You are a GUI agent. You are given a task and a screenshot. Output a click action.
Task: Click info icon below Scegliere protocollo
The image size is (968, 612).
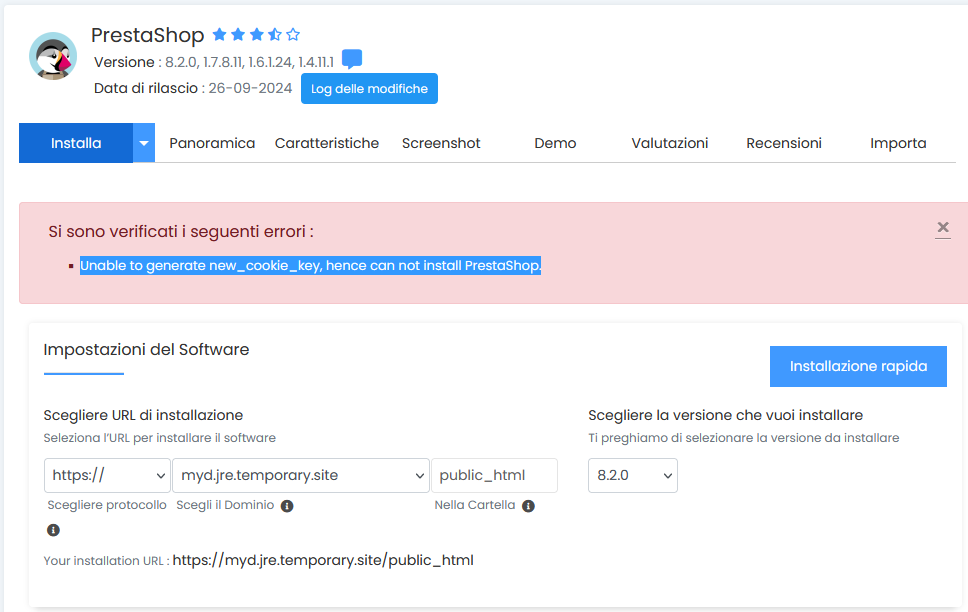coord(54,530)
